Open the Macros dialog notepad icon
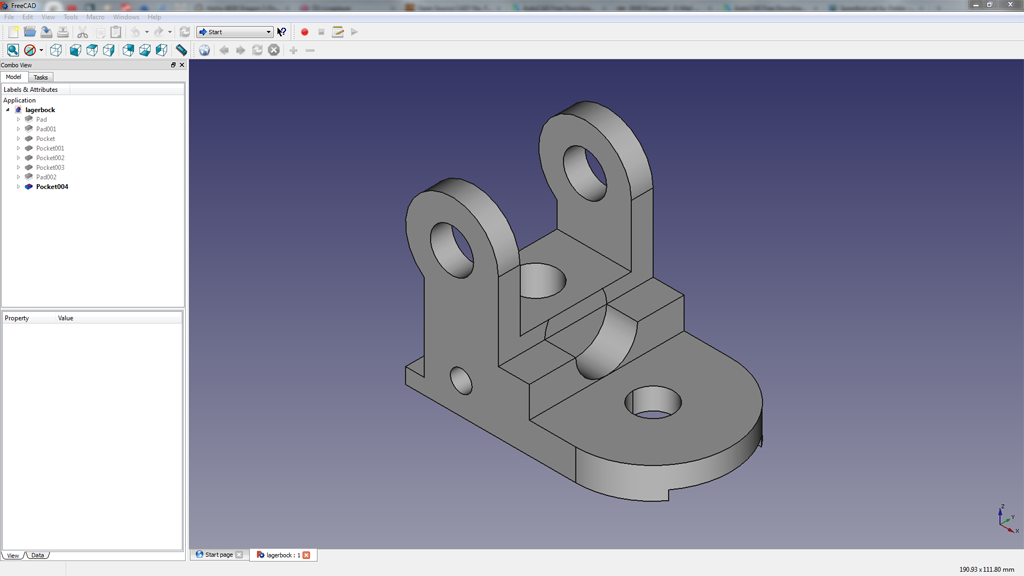Screen dimensions: 1024x576 338,32
